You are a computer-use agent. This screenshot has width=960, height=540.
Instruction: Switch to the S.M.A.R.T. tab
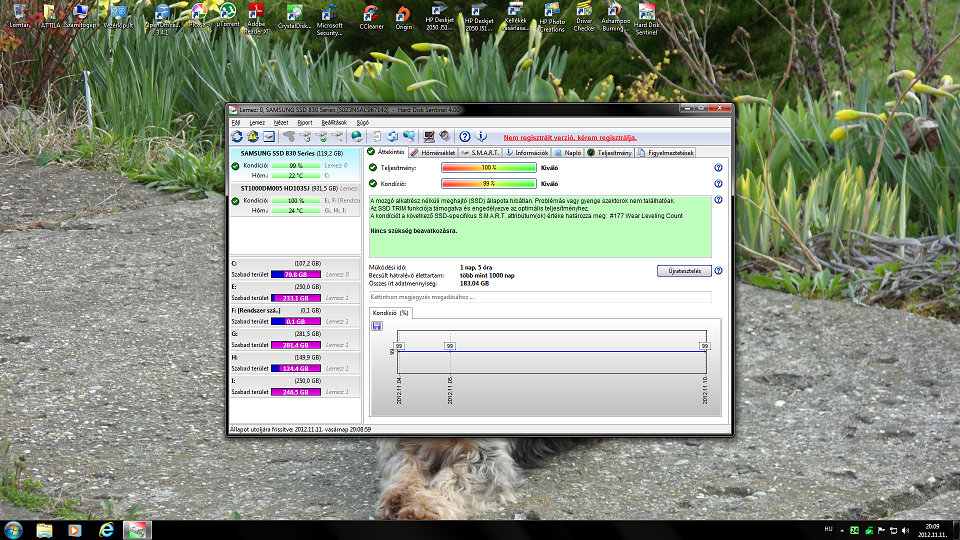coord(481,152)
